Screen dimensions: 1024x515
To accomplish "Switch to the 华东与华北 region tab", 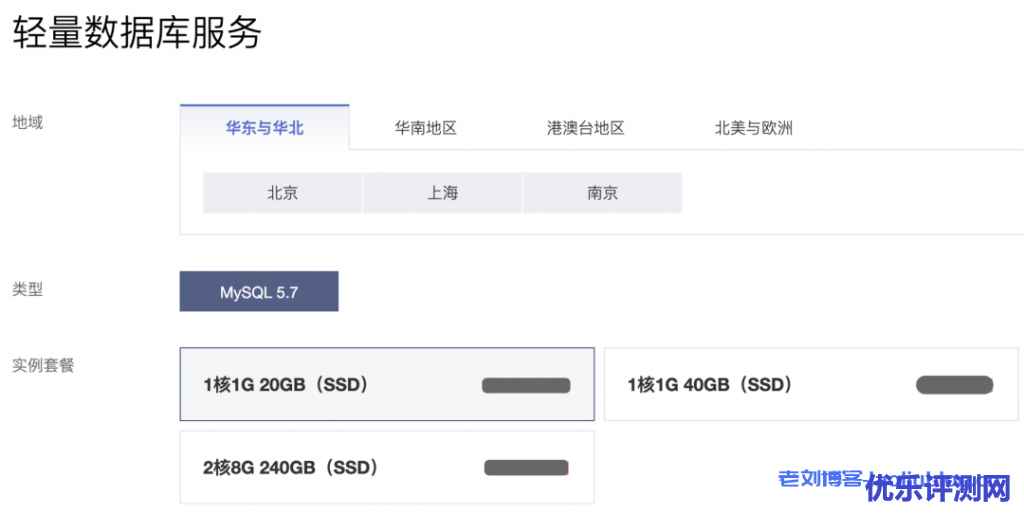I will coord(264,128).
